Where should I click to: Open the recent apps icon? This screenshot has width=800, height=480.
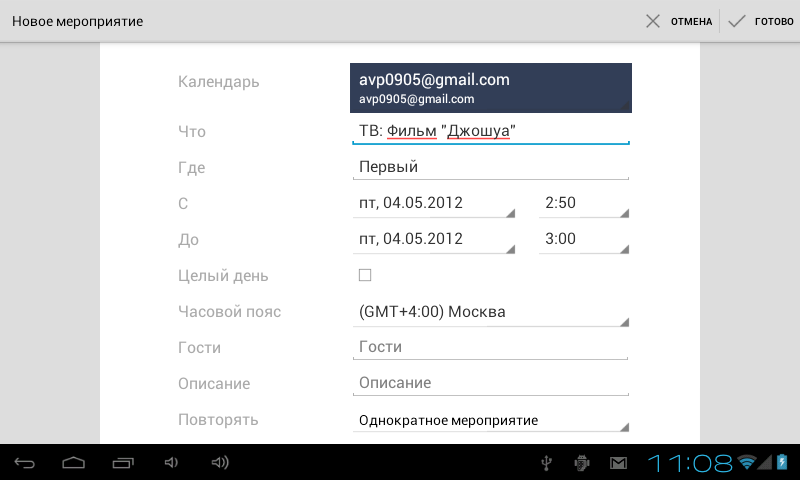tap(123, 463)
